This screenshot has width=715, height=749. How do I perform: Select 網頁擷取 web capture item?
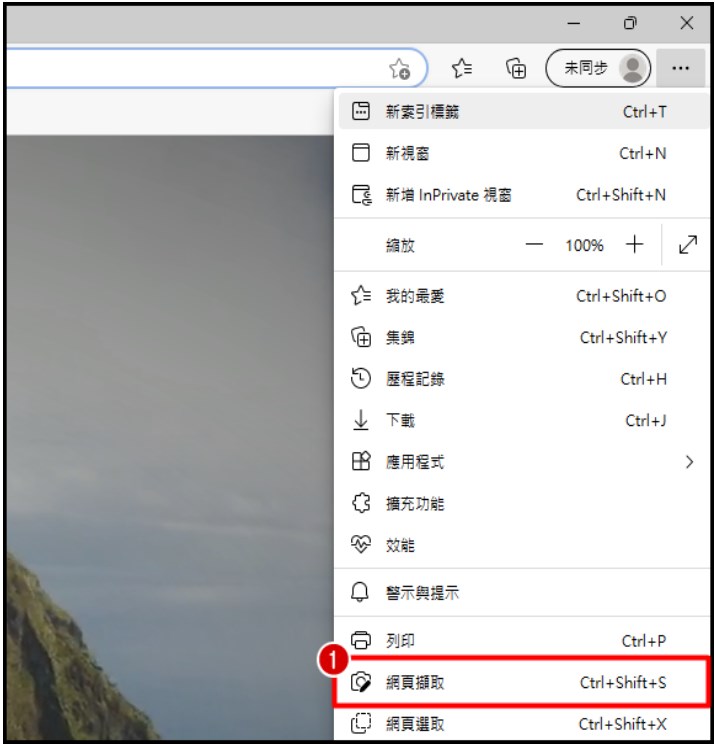523,682
